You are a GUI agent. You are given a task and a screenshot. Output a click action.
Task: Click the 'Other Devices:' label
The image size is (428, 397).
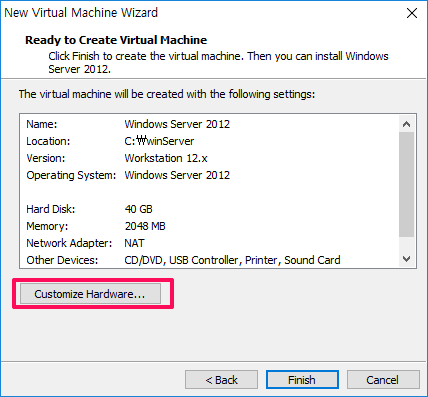(x=62, y=260)
